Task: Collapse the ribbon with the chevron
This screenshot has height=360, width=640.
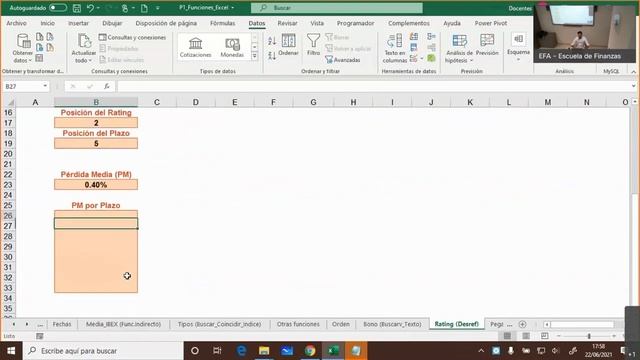Action: (x=633, y=71)
